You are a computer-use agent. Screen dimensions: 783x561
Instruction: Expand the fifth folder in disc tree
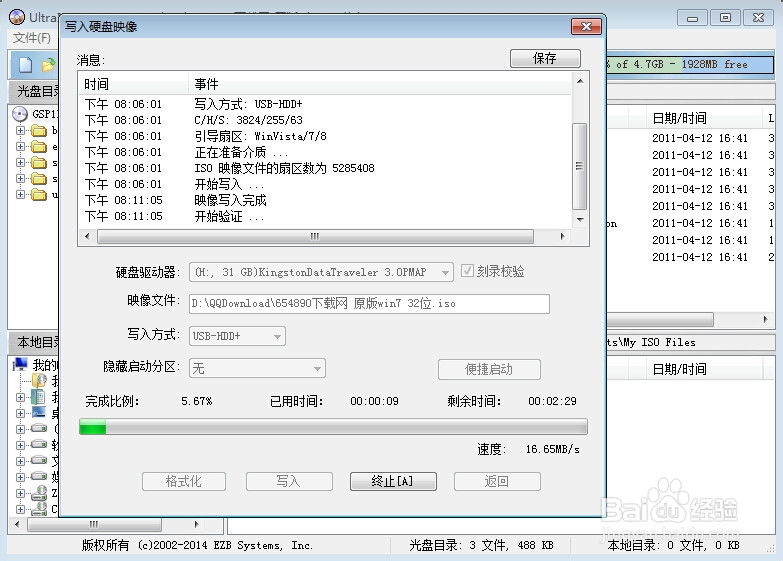(x=20, y=194)
